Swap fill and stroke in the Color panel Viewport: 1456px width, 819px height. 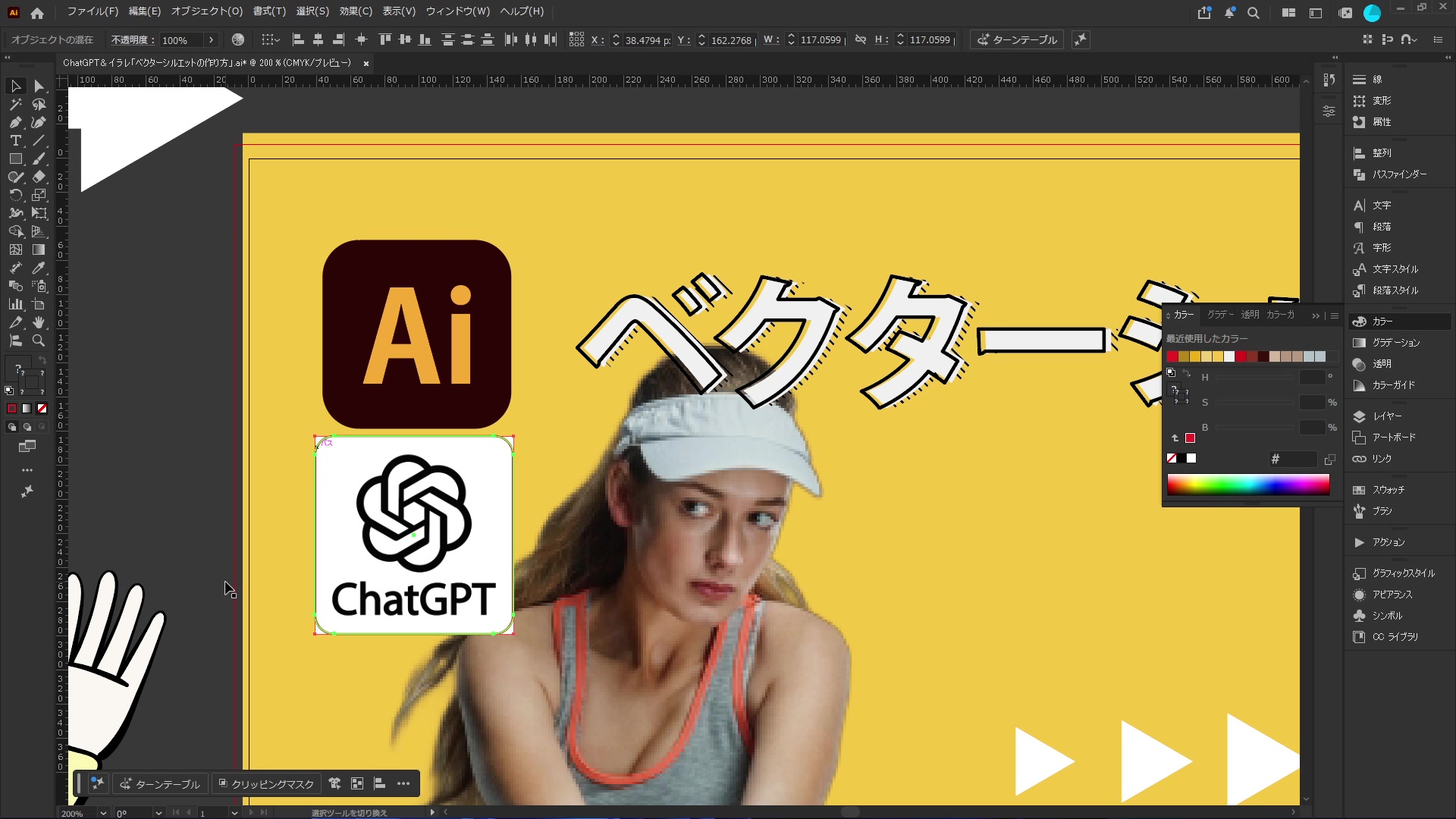click(x=1187, y=374)
